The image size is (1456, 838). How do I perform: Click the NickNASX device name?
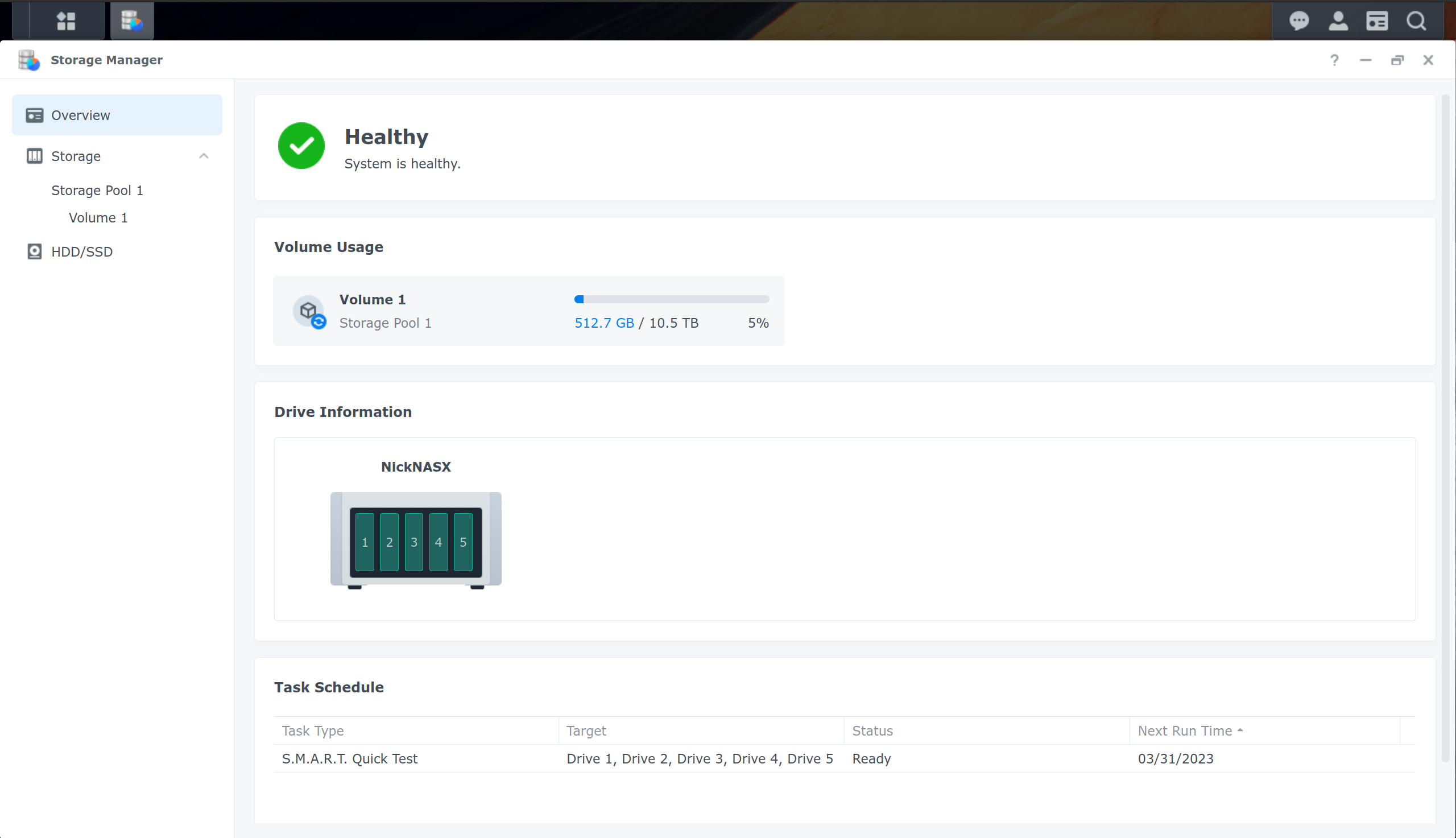click(x=416, y=467)
